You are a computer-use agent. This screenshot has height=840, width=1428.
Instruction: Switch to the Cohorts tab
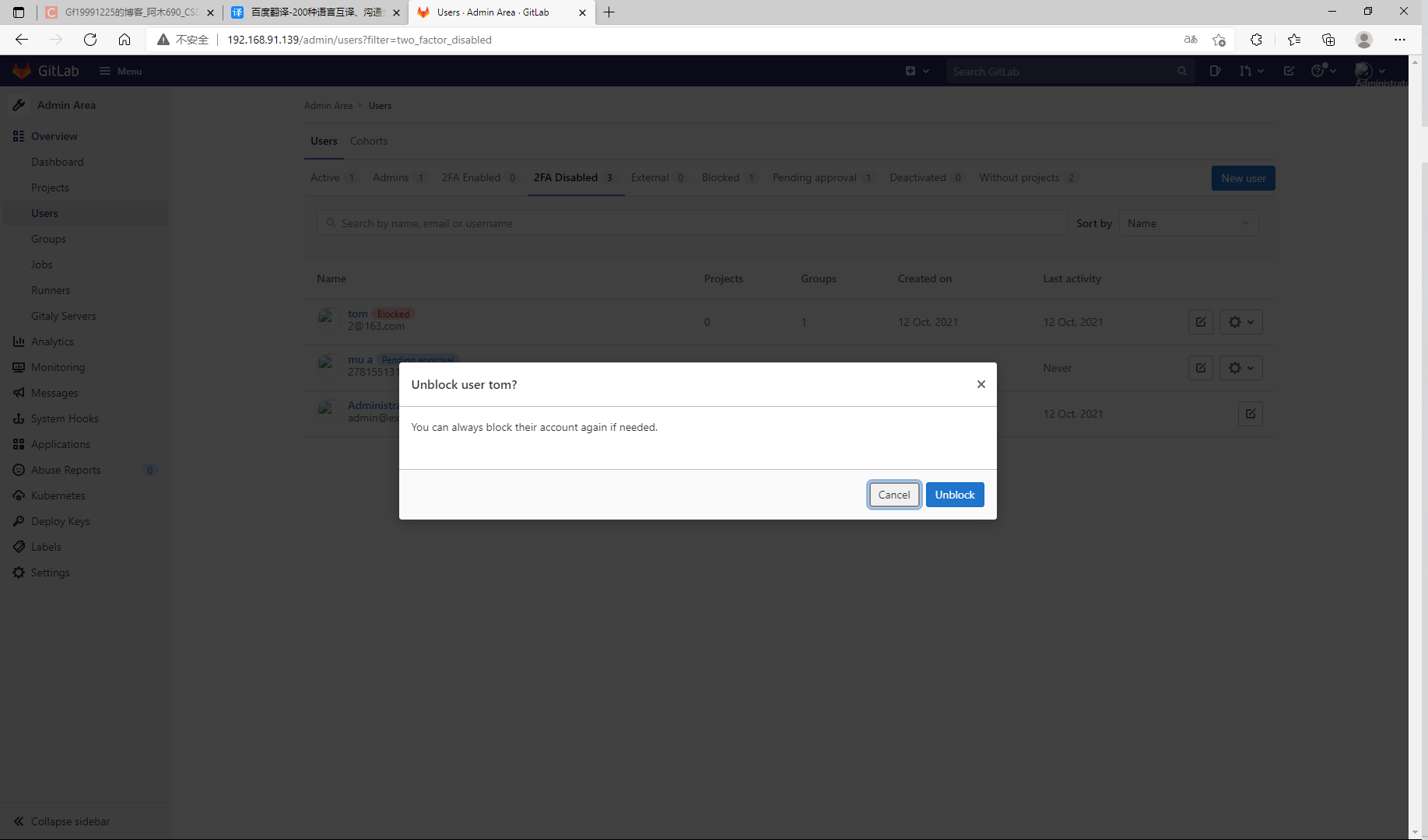[368, 141]
